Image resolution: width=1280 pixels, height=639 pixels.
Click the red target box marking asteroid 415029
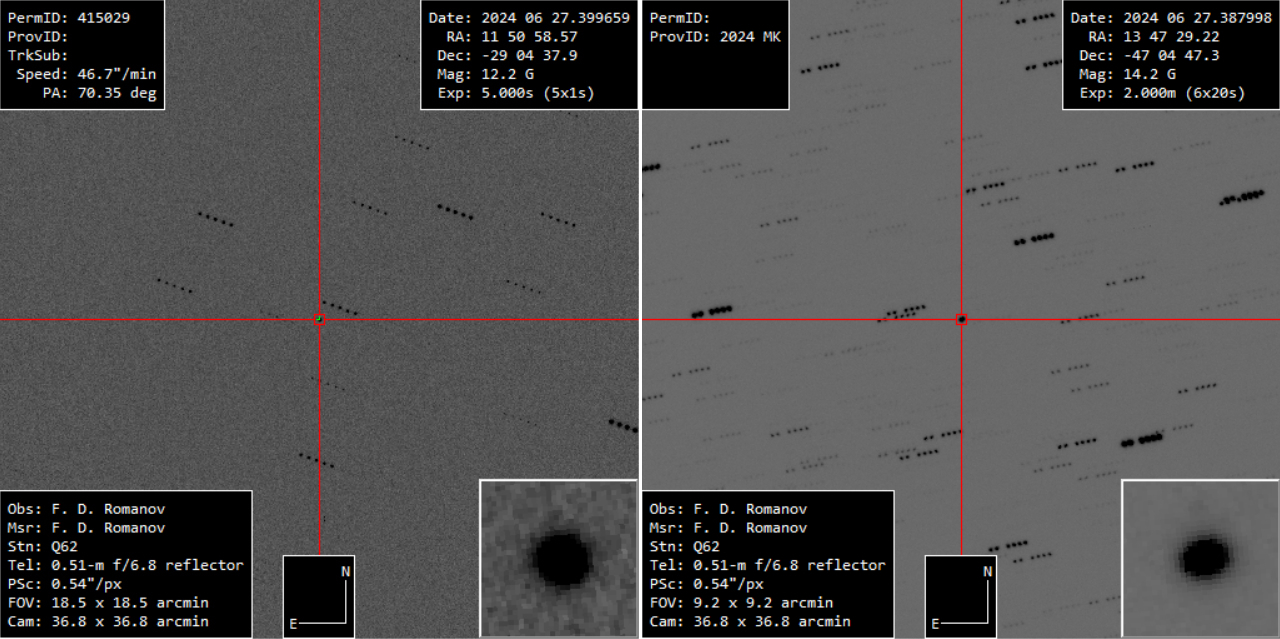(x=320, y=319)
